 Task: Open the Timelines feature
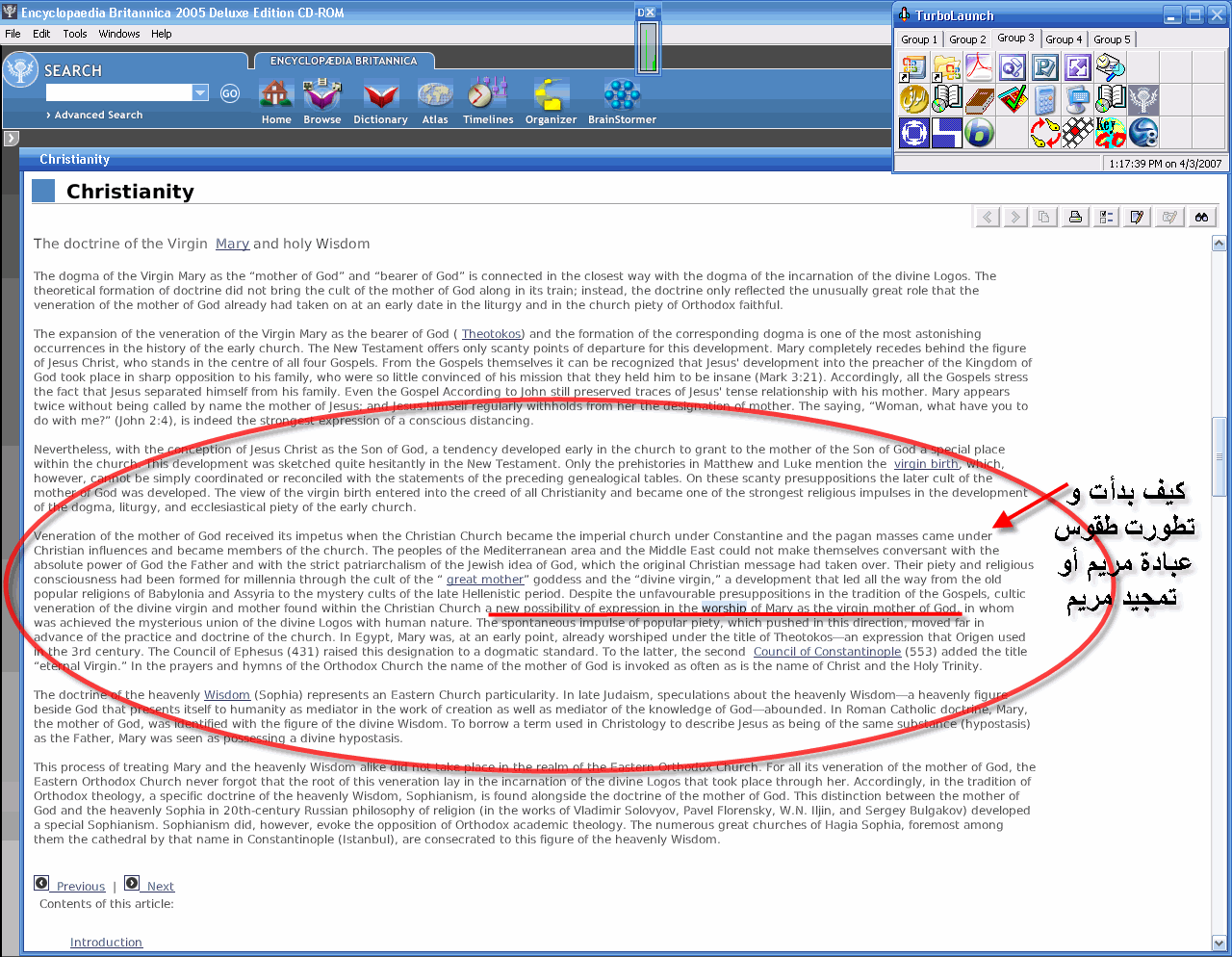pos(488,102)
